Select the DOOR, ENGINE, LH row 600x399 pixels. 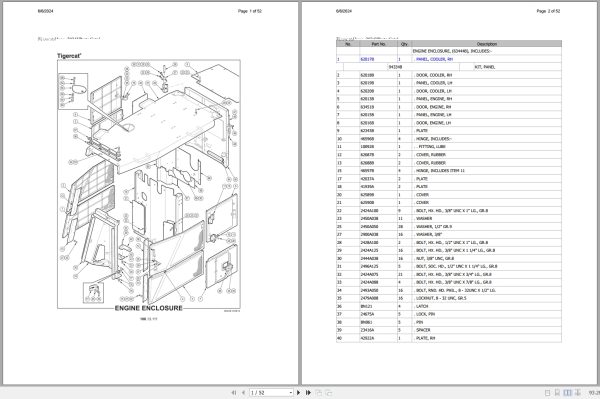click(x=449, y=123)
